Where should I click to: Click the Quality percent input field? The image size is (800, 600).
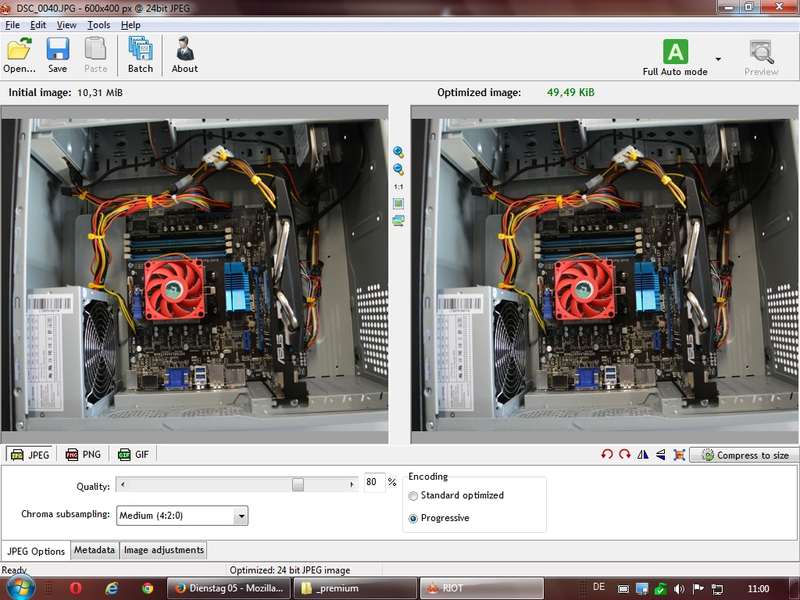374,482
